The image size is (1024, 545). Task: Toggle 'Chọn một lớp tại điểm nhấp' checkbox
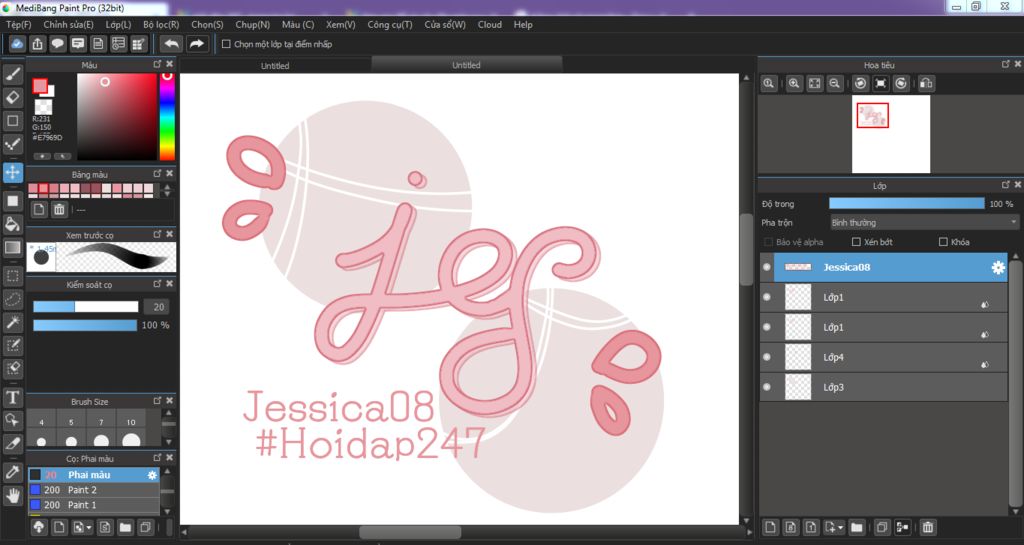point(226,44)
